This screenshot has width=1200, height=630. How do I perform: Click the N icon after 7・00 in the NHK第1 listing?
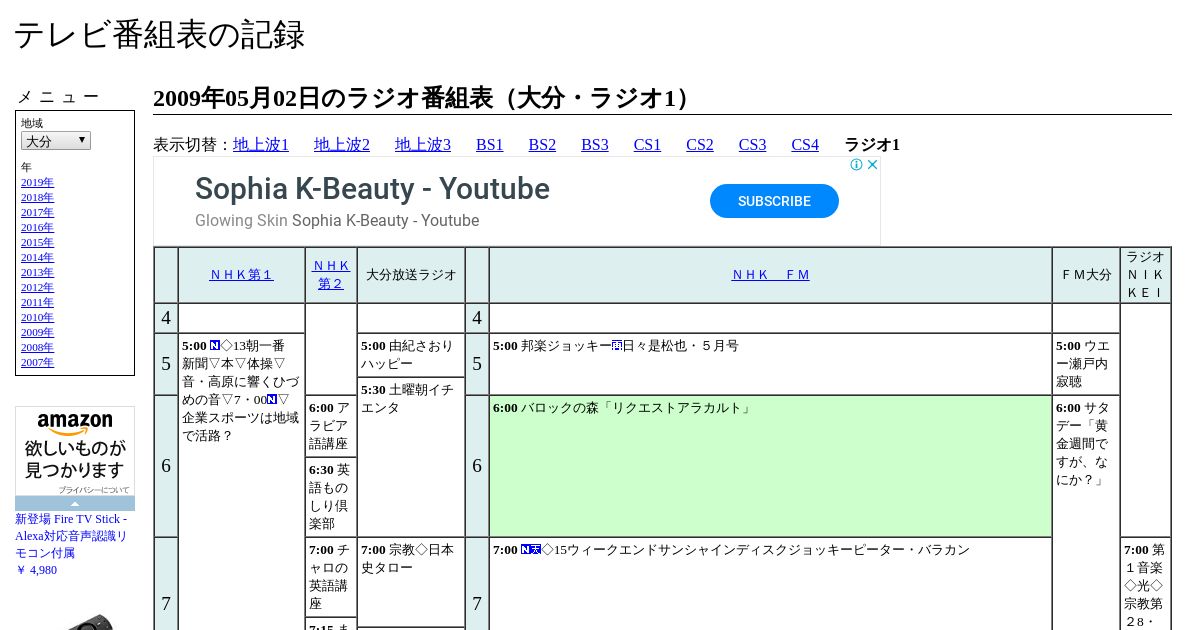pyautogui.click(x=271, y=400)
